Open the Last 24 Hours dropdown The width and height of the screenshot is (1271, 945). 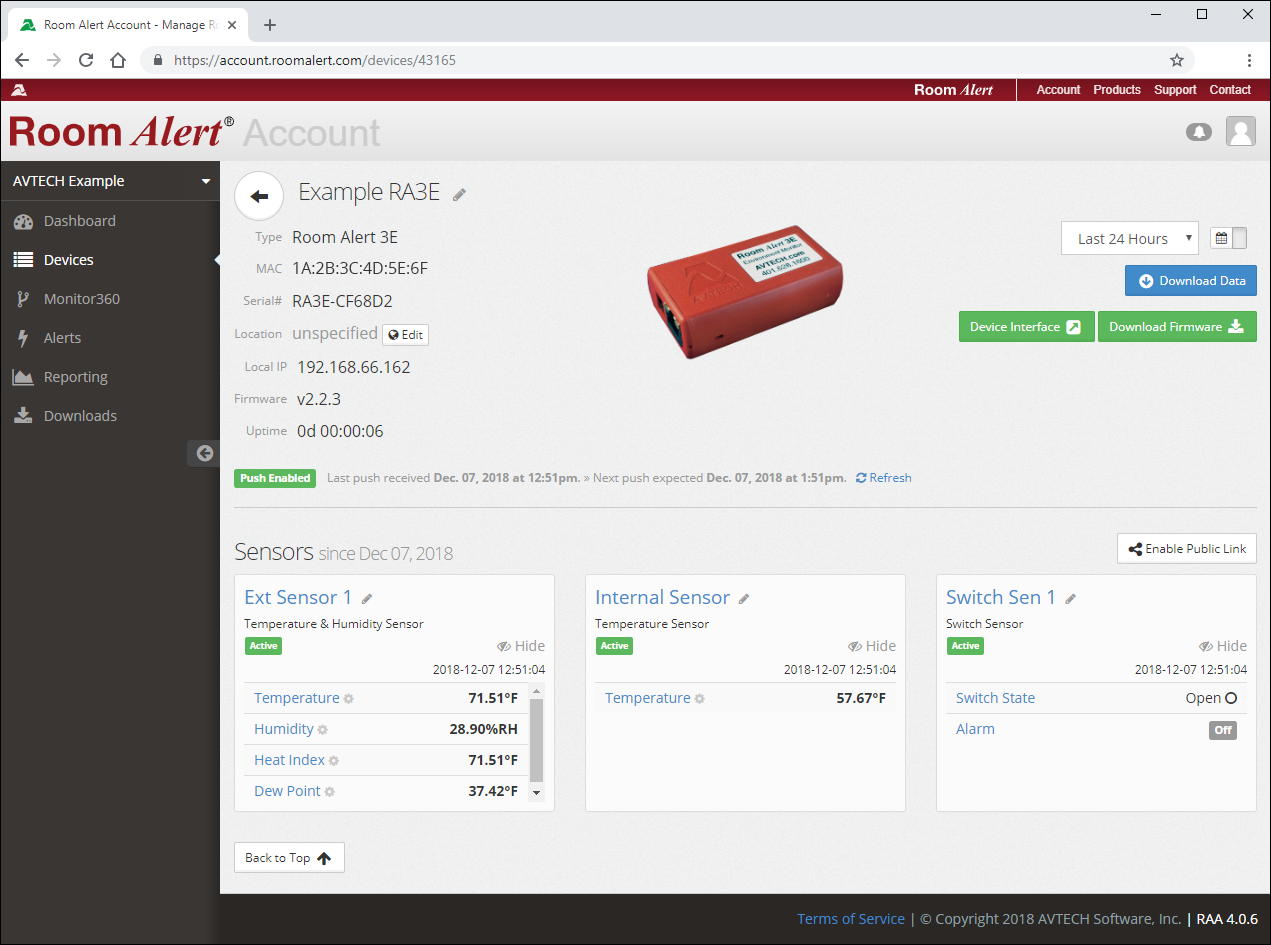(x=1129, y=239)
